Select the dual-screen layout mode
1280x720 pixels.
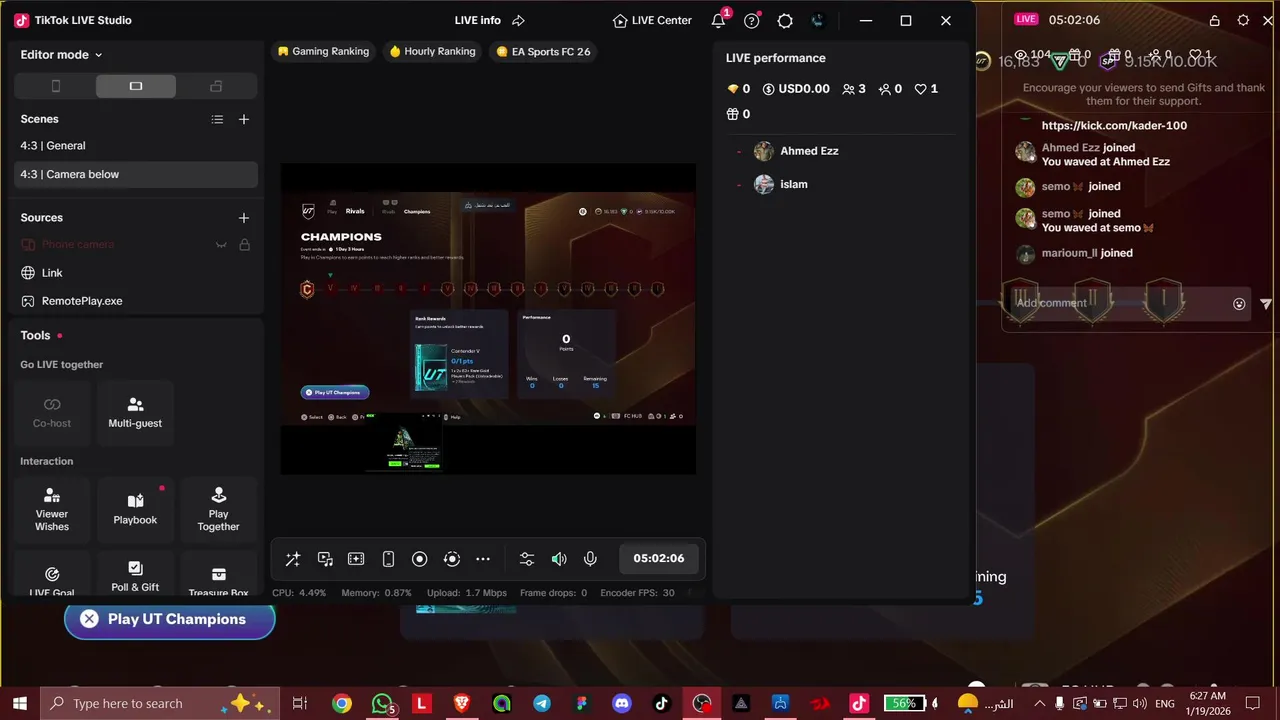click(x=216, y=86)
